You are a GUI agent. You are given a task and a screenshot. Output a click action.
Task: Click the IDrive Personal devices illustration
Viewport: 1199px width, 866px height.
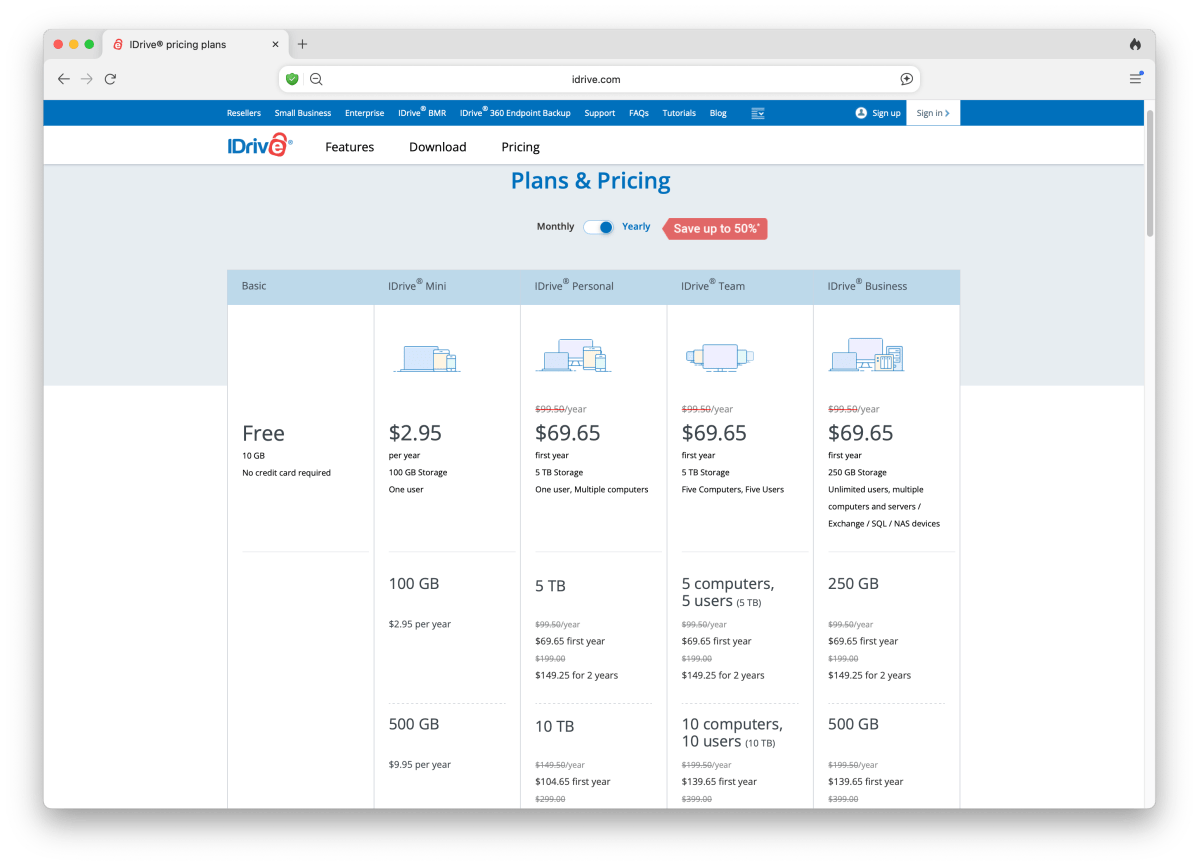574,355
